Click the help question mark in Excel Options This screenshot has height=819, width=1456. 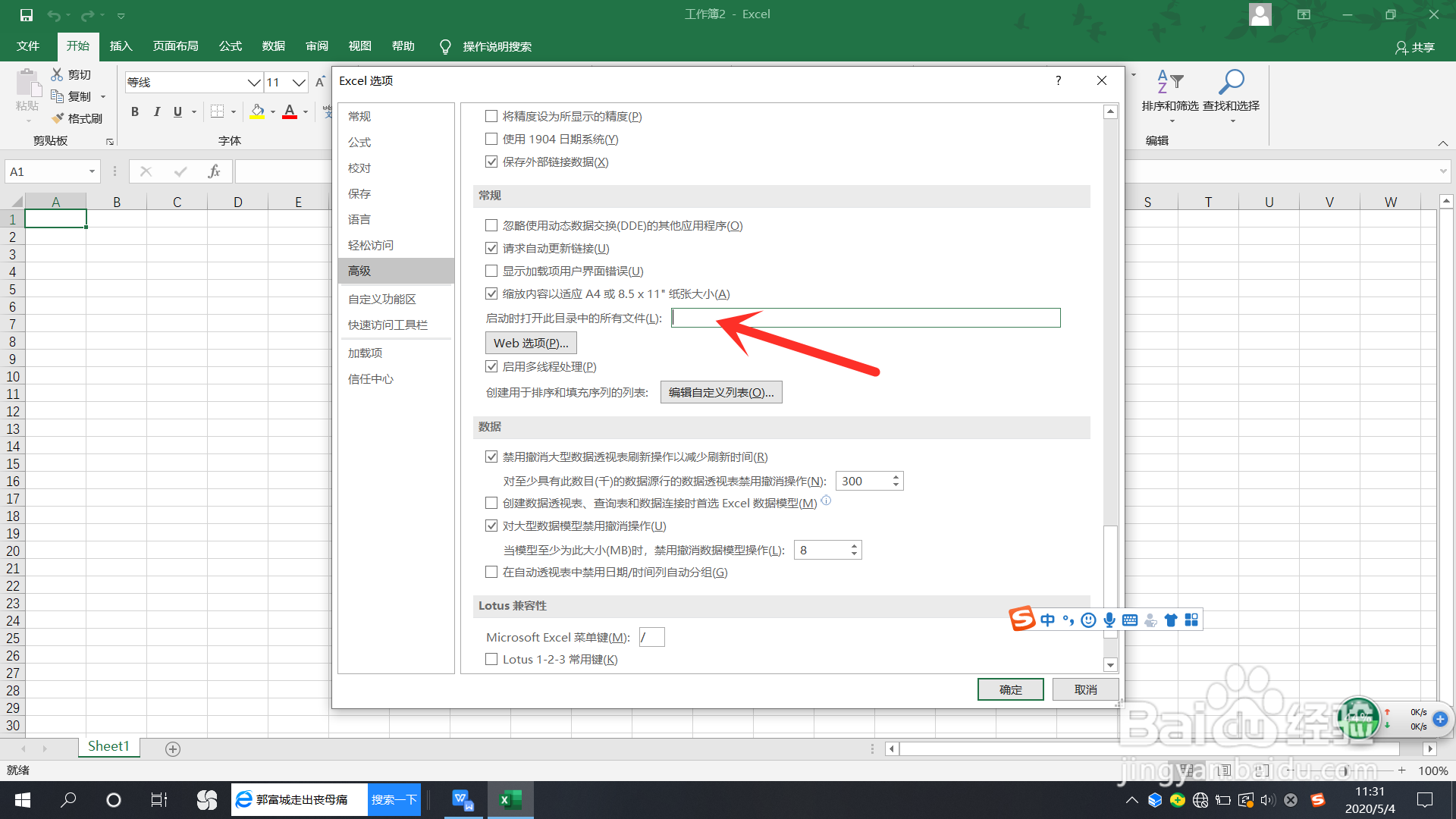pyautogui.click(x=1058, y=80)
